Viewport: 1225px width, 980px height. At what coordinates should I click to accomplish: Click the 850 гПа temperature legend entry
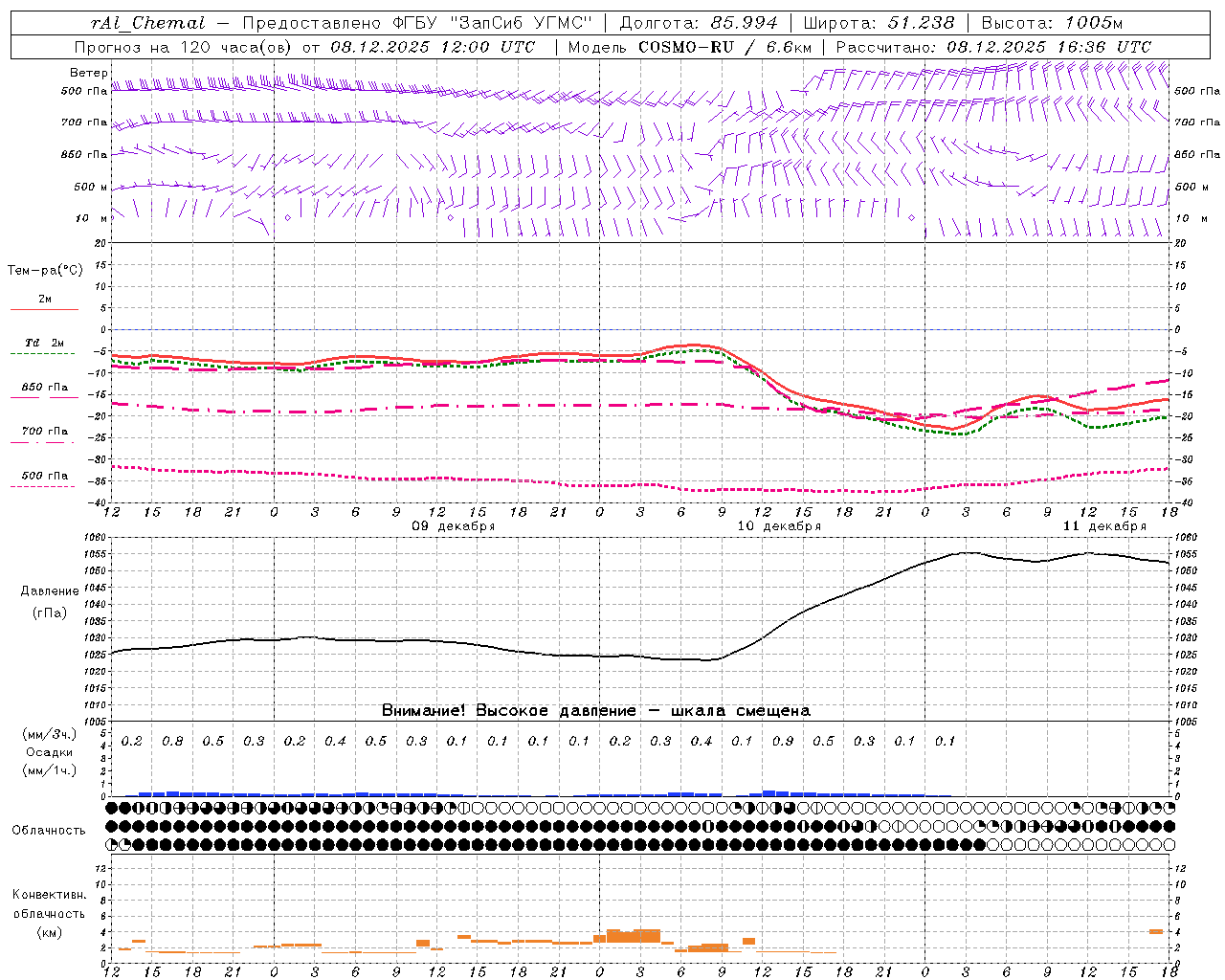(x=45, y=388)
